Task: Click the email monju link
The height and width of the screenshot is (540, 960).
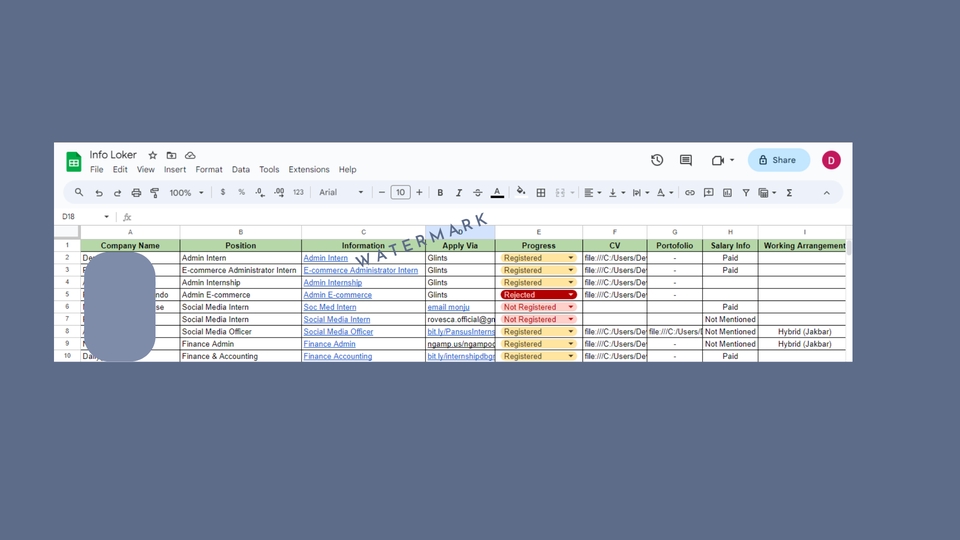Action: (448, 307)
